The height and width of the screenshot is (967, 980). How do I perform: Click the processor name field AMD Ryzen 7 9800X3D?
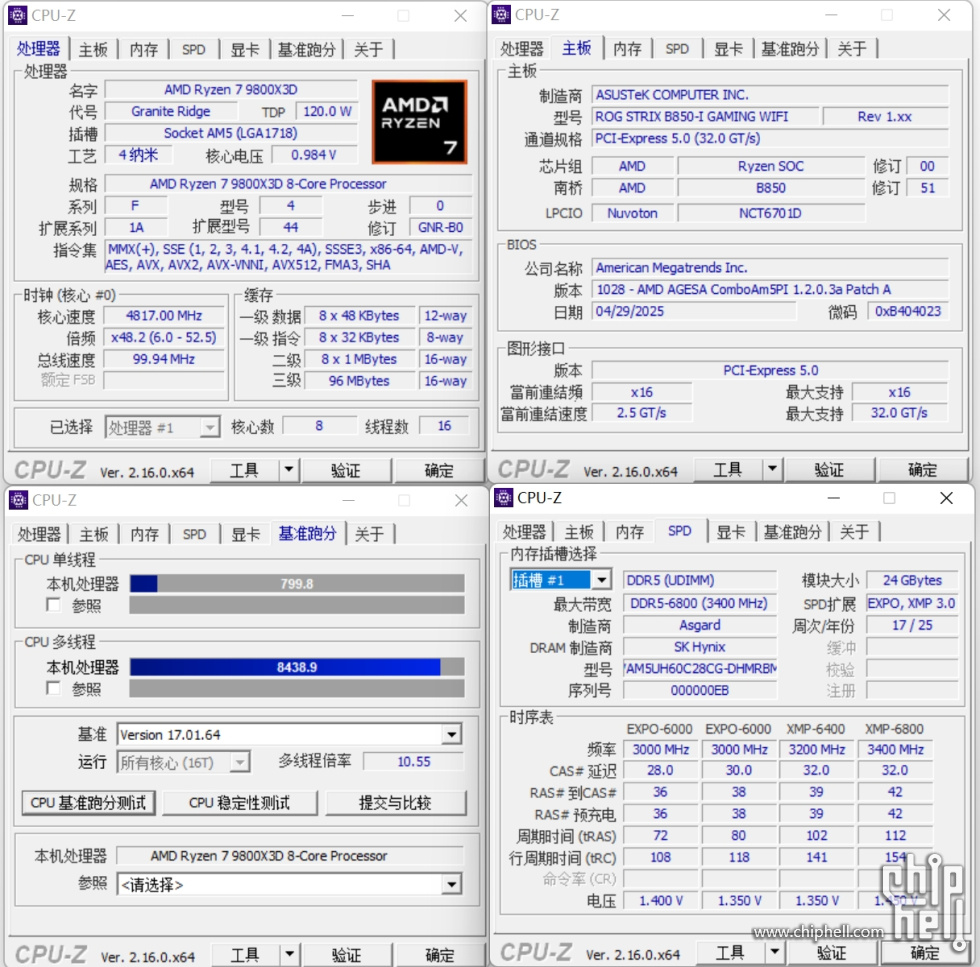[x=231, y=89]
